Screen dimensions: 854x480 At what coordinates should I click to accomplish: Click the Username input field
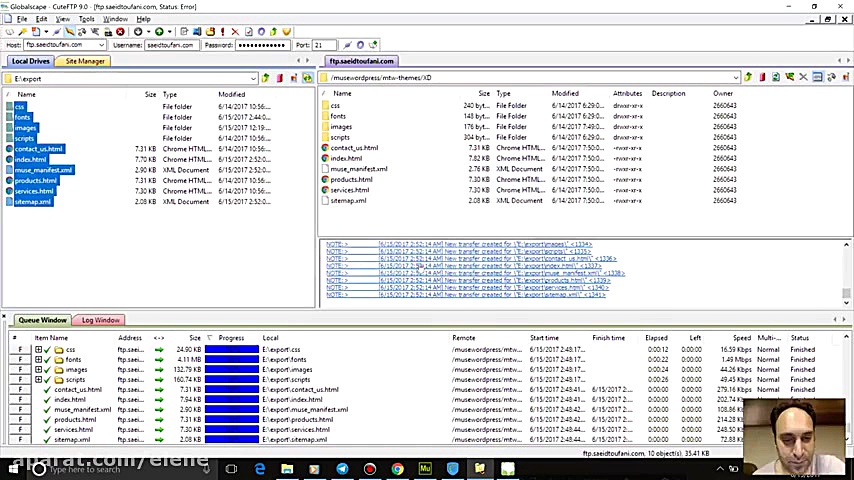tap(170, 45)
